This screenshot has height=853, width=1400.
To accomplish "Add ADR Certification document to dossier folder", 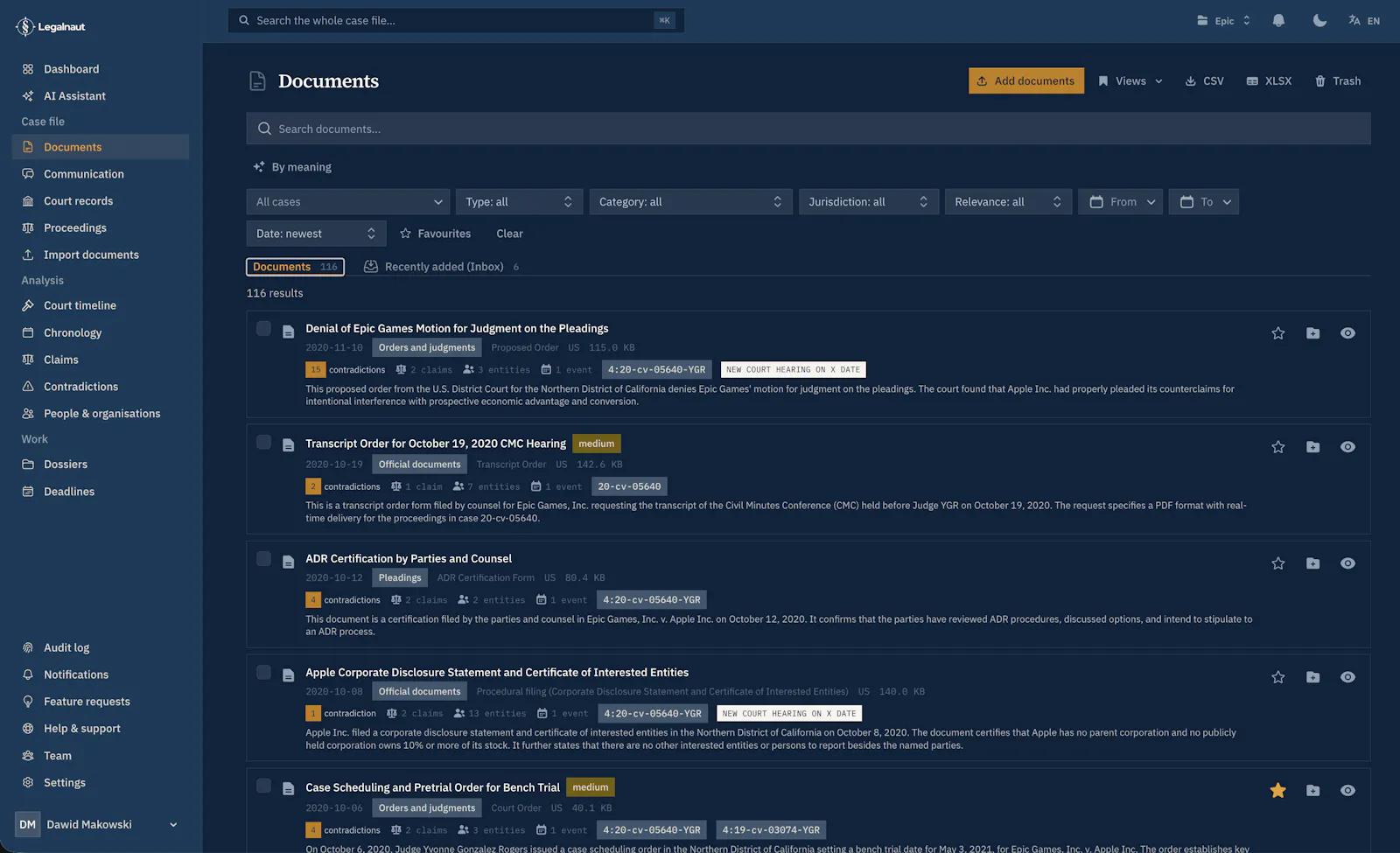I will [x=1312, y=563].
